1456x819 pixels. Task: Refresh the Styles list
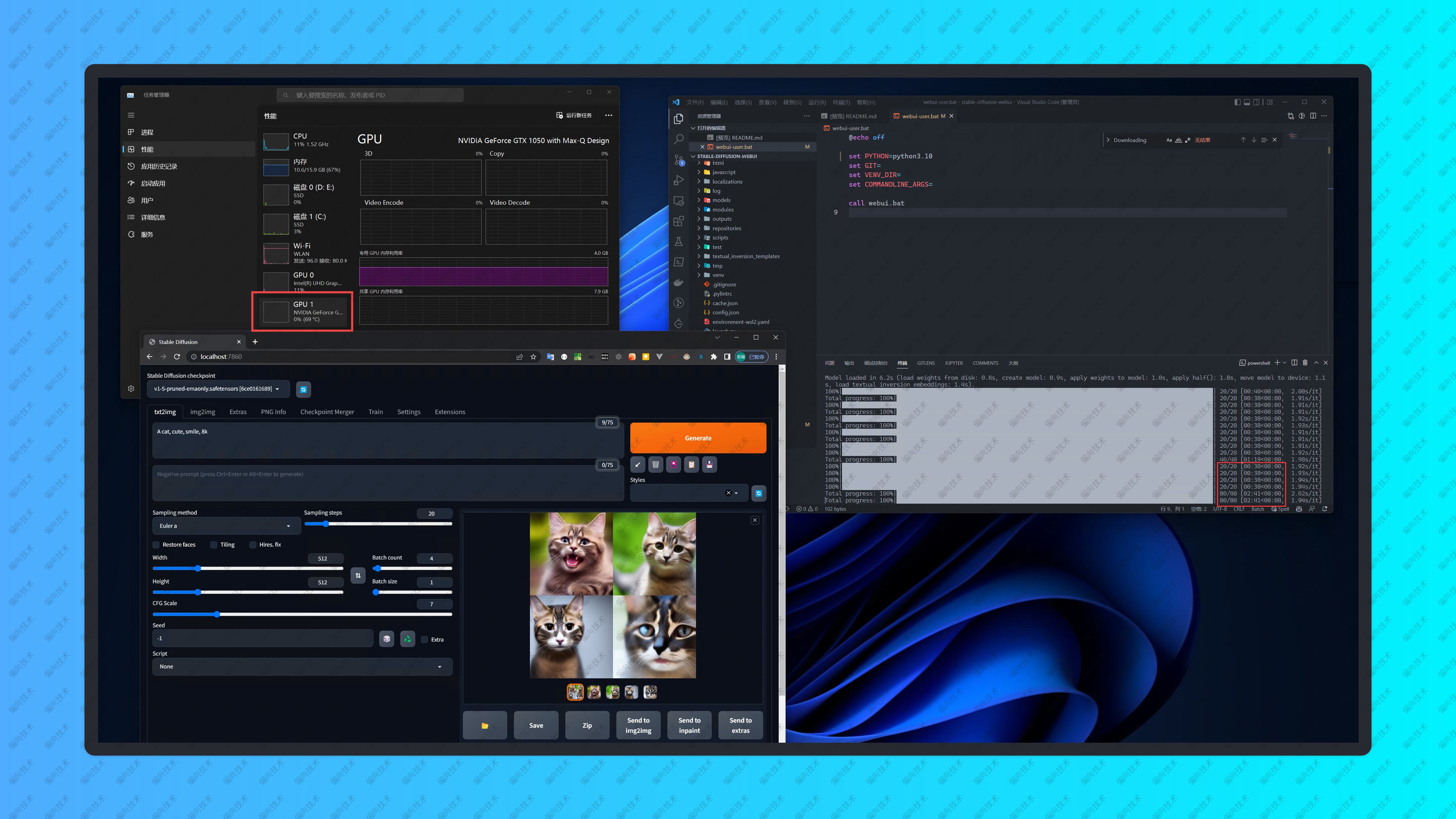[759, 493]
